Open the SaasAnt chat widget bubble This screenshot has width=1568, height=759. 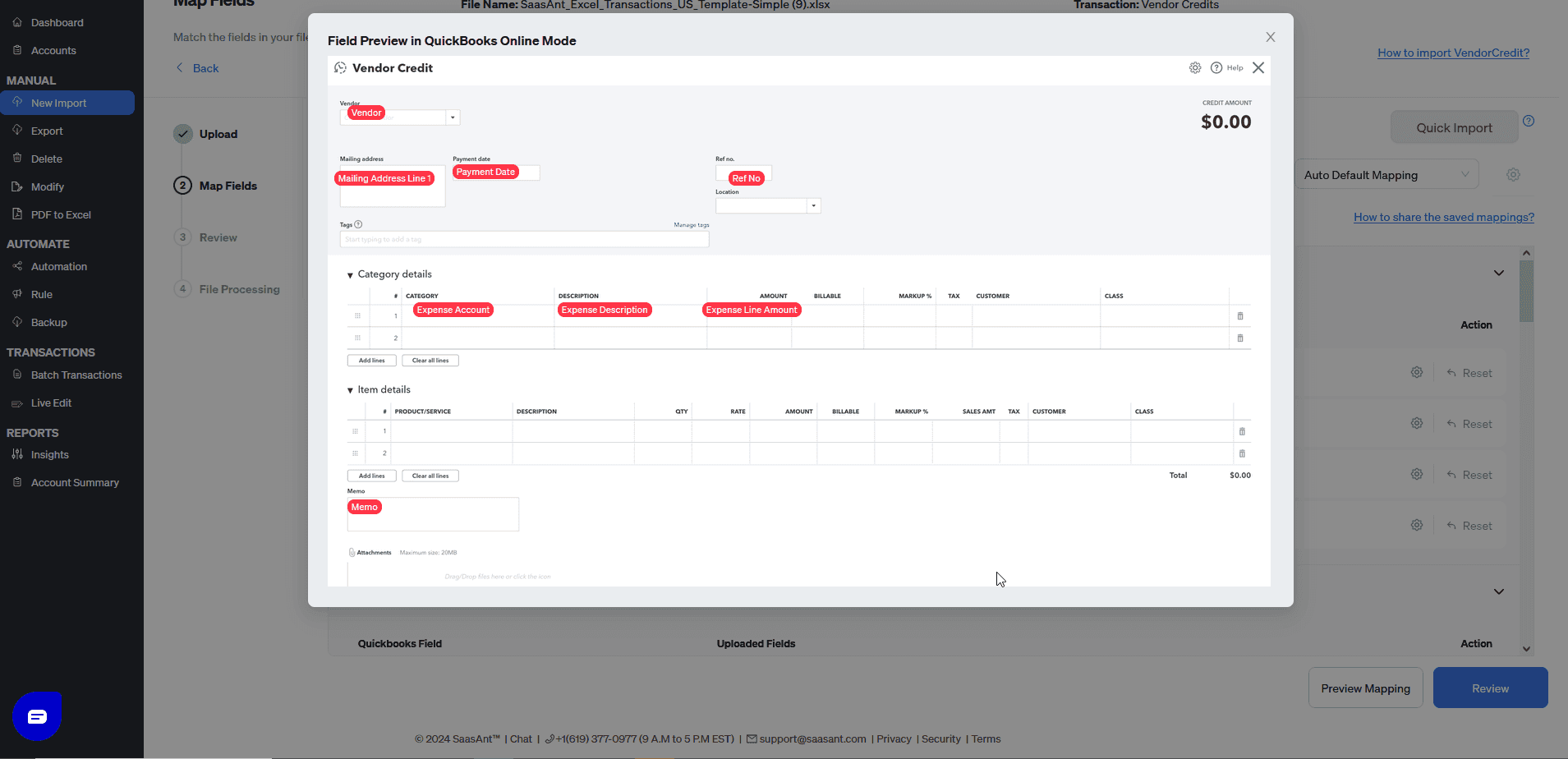(37, 715)
